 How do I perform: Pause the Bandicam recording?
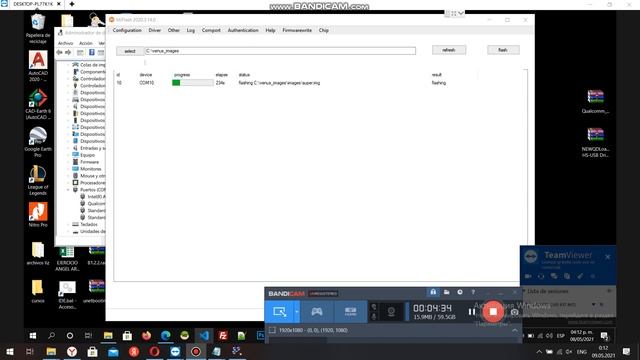[x=472, y=312]
